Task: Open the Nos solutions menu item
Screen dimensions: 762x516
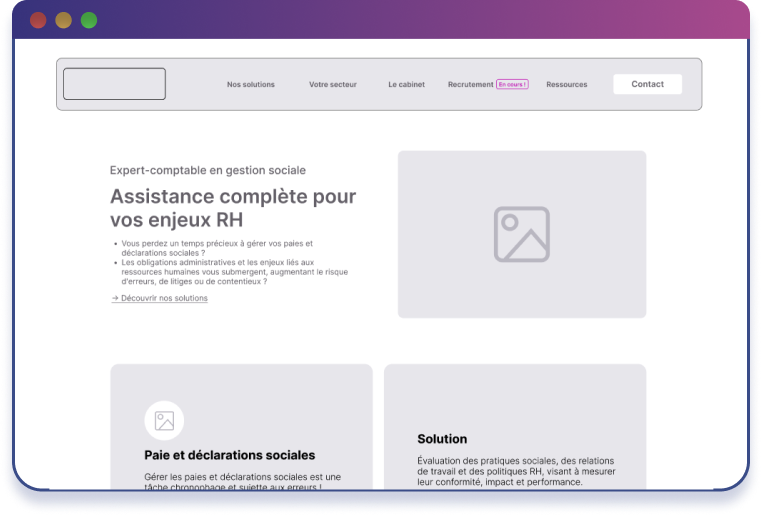Action: pyautogui.click(x=251, y=85)
